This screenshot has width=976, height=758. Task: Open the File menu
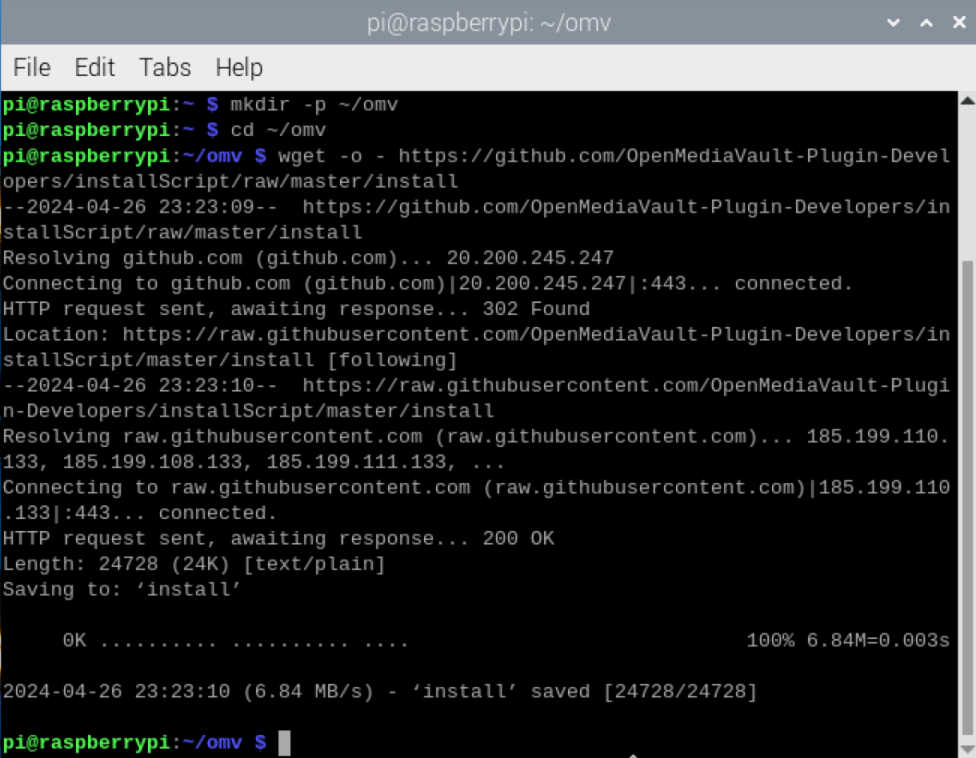point(32,67)
